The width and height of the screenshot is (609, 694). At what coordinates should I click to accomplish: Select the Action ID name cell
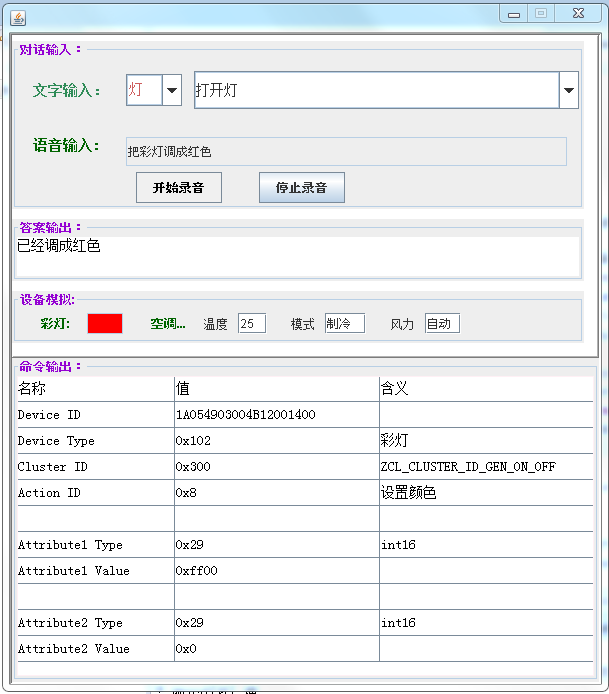pyautogui.click(x=96, y=493)
